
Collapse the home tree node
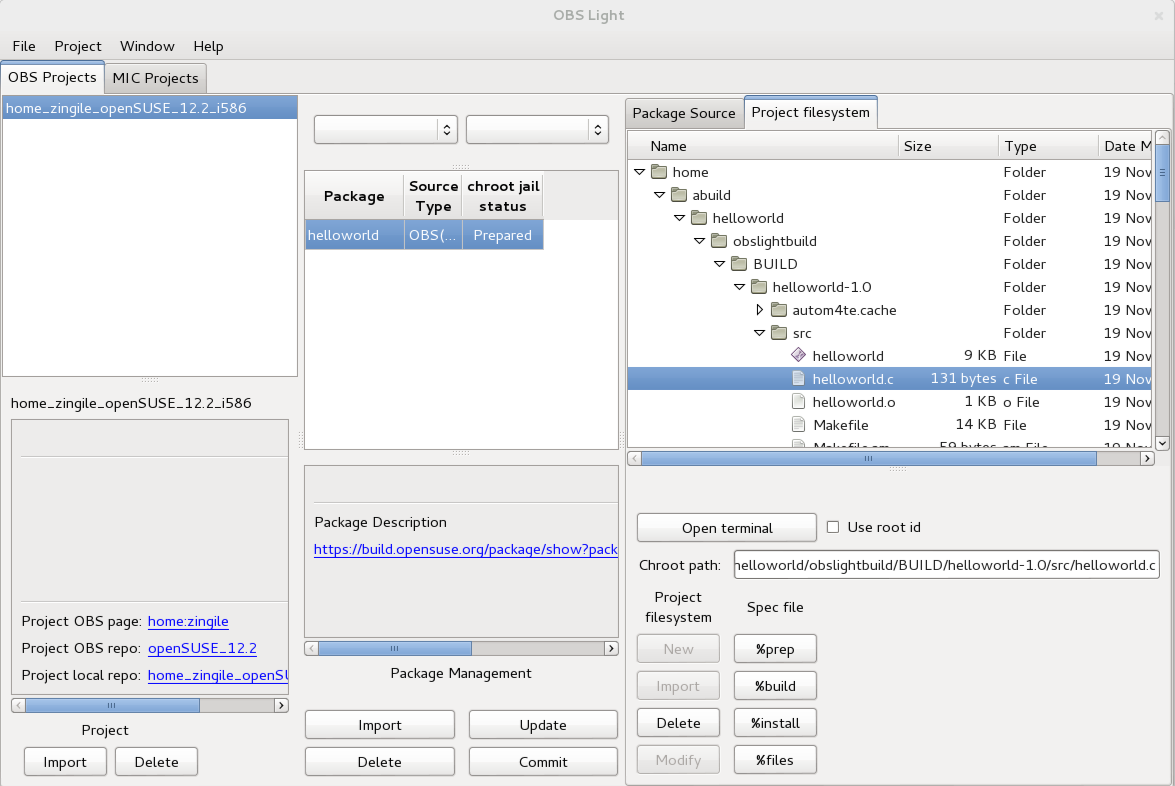(x=640, y=171)
